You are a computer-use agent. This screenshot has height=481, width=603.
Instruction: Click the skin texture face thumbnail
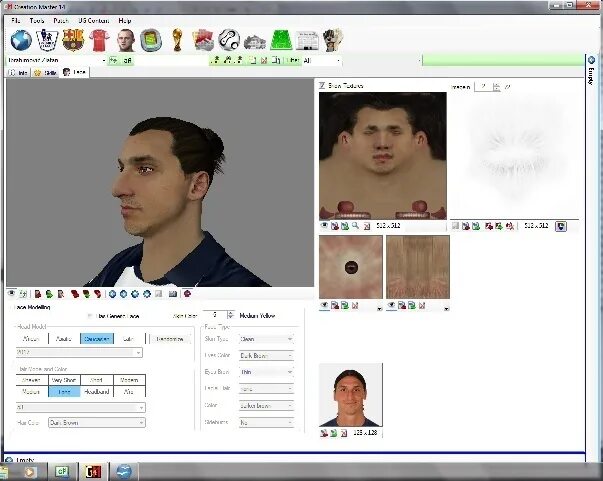click(x=383, y=156)
